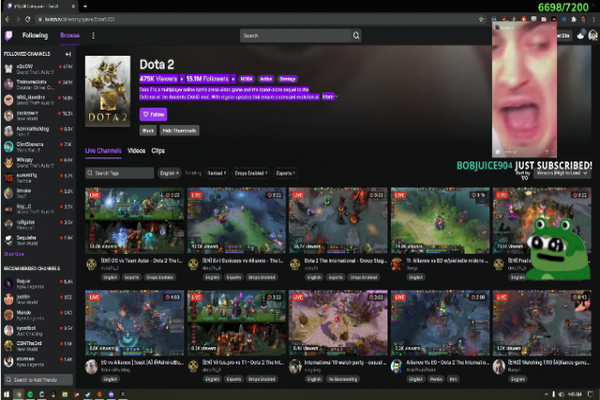Open Trainwreckstv followed channel

38,85
